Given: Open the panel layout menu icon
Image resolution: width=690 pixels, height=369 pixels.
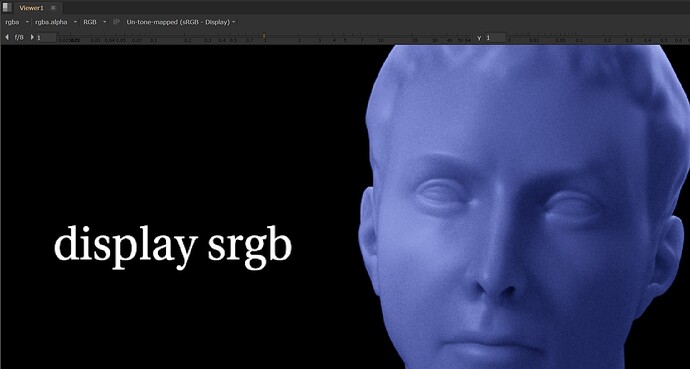Looking at the screenshot, I should [x=7, y=7].
